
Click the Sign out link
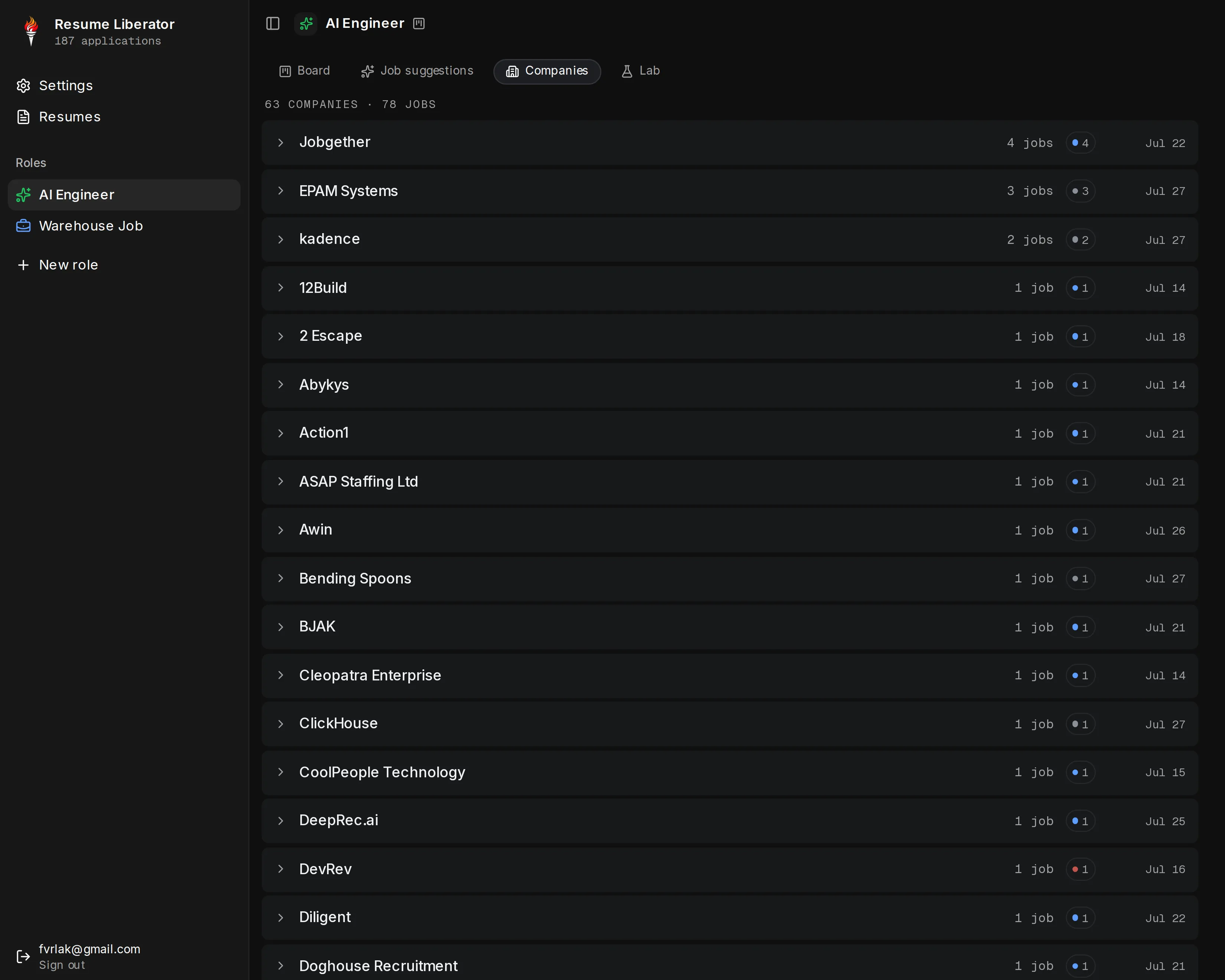[62, 965]
